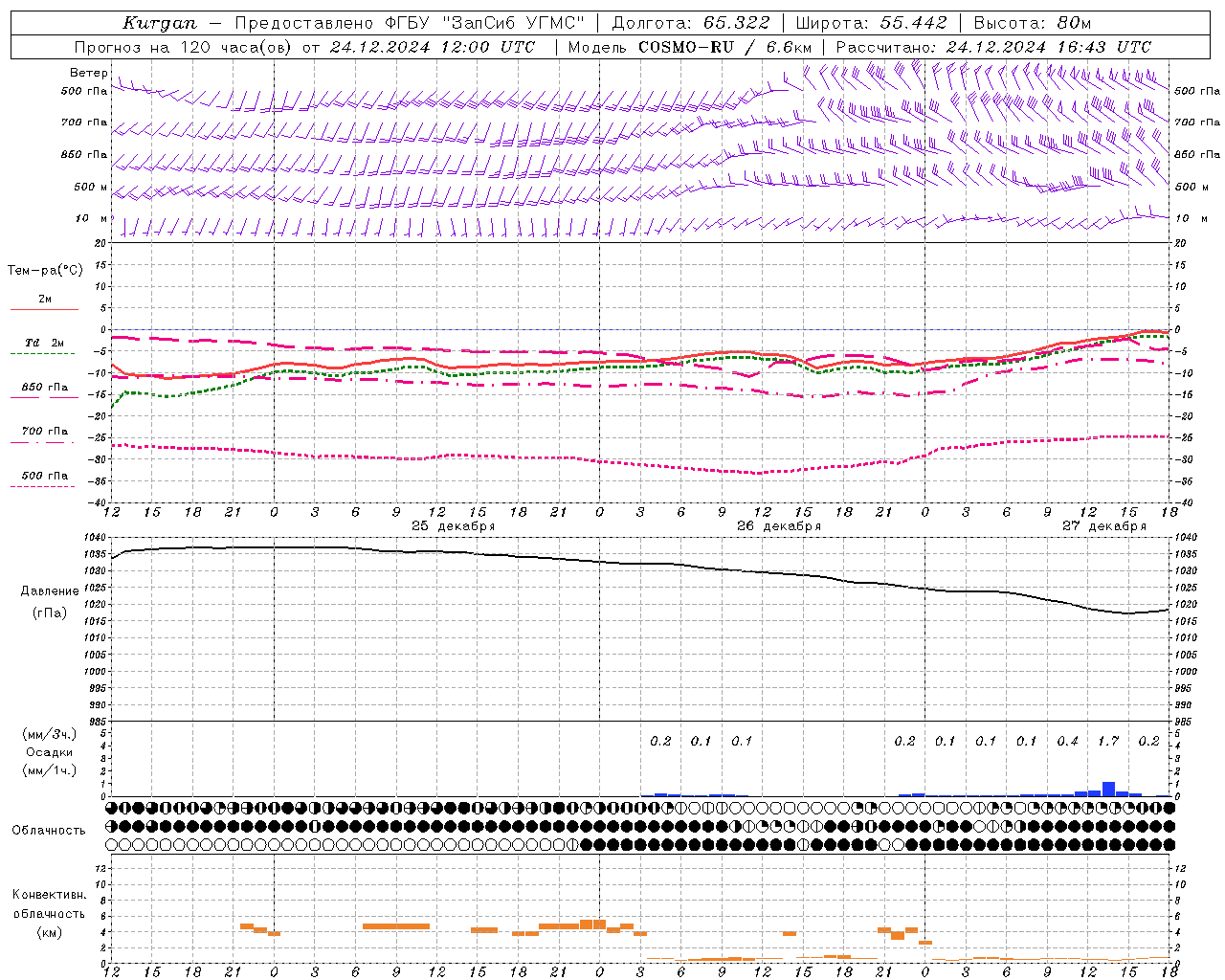The width and height of the screenshot is (1225, 980).
Task: Click the Облачность cloud cover label
Action: (49, 831)
